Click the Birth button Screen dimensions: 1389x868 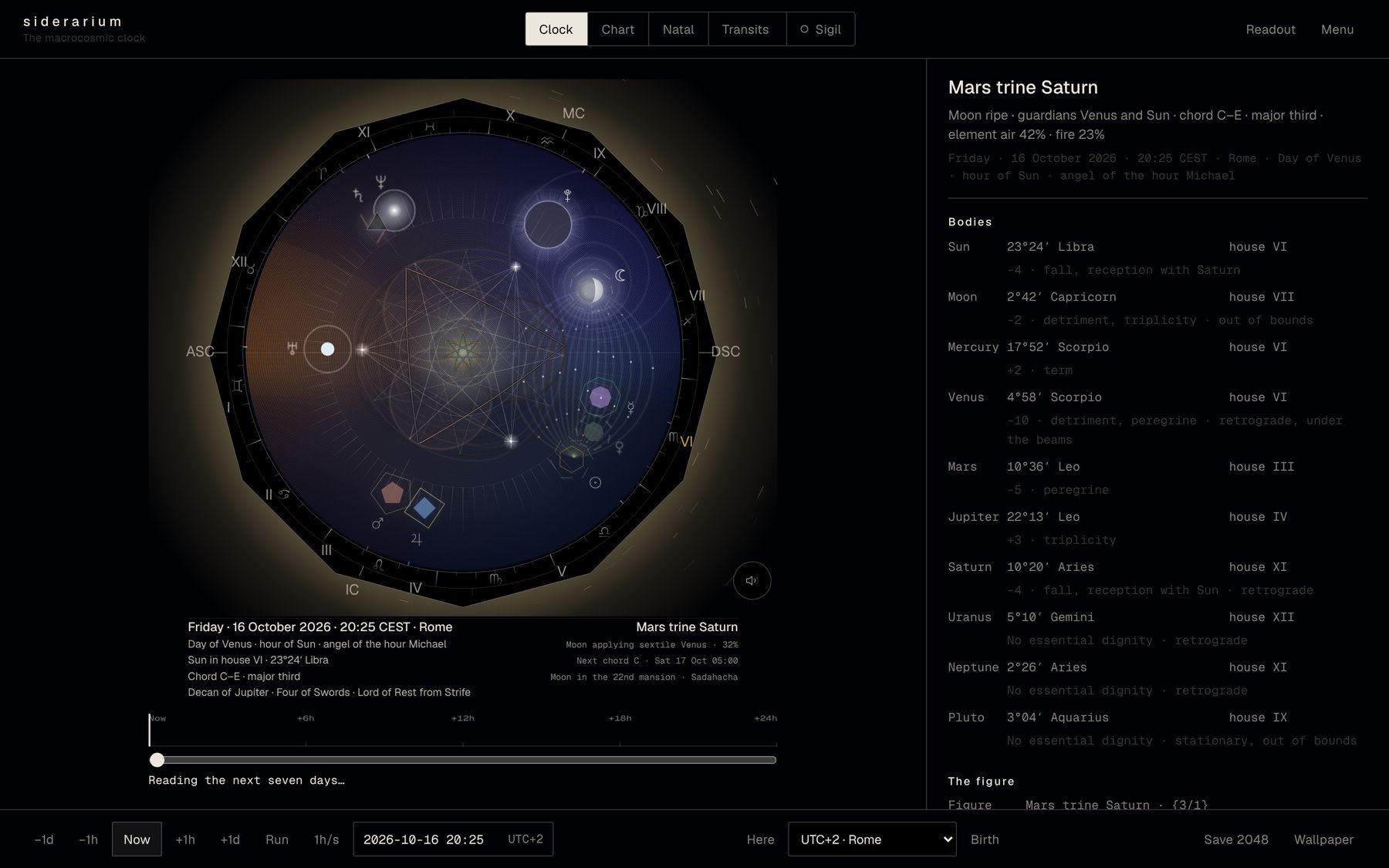pyautogui.click(x=985, y=839)
